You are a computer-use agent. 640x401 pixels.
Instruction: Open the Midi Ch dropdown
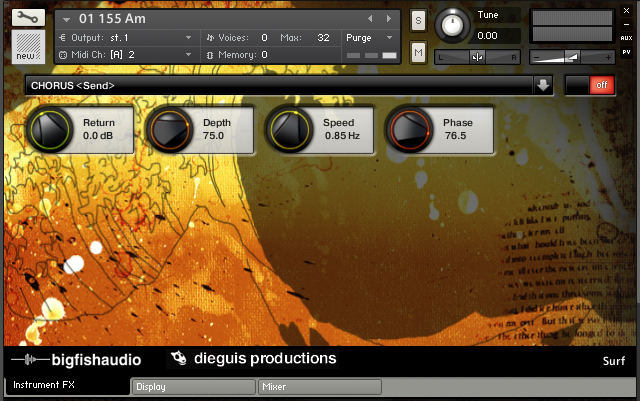(x=188, y=54)
